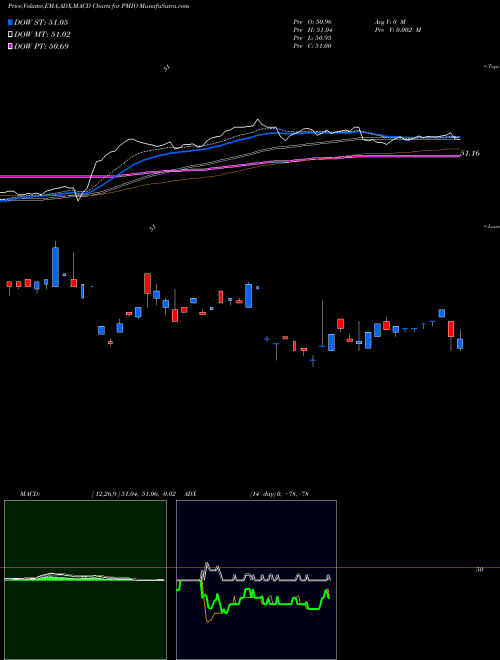Click the blue DOW ST legend swatch
500x660 pixels.
point(10,22)
